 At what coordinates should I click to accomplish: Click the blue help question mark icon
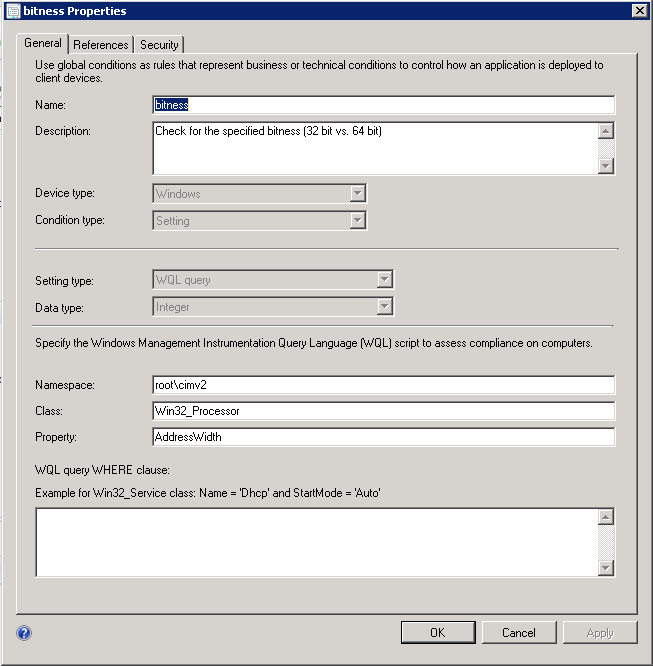[x=24, y=632]
